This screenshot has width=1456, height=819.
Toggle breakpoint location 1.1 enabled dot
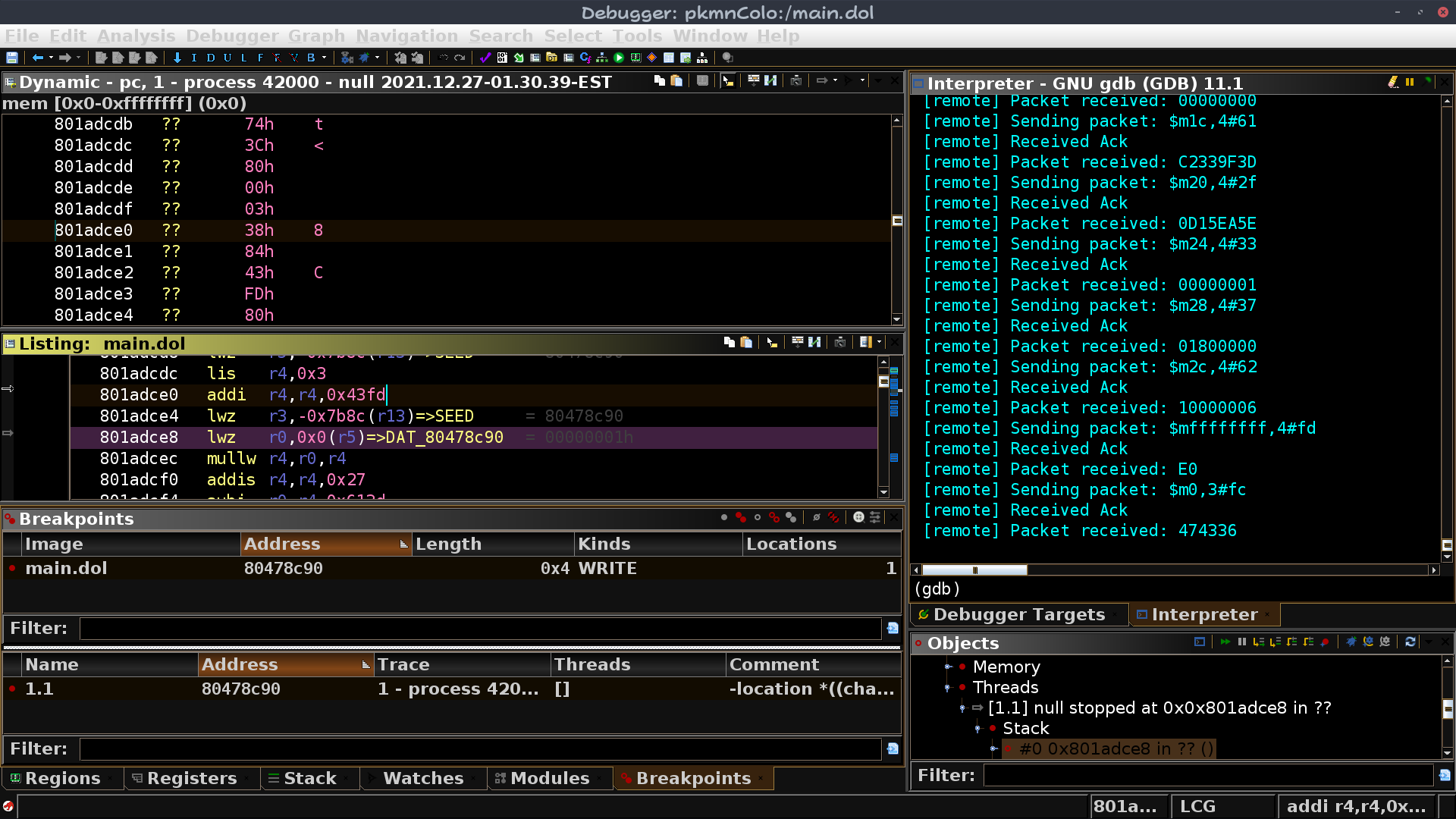pyautogui.click(x=12, y=689)
